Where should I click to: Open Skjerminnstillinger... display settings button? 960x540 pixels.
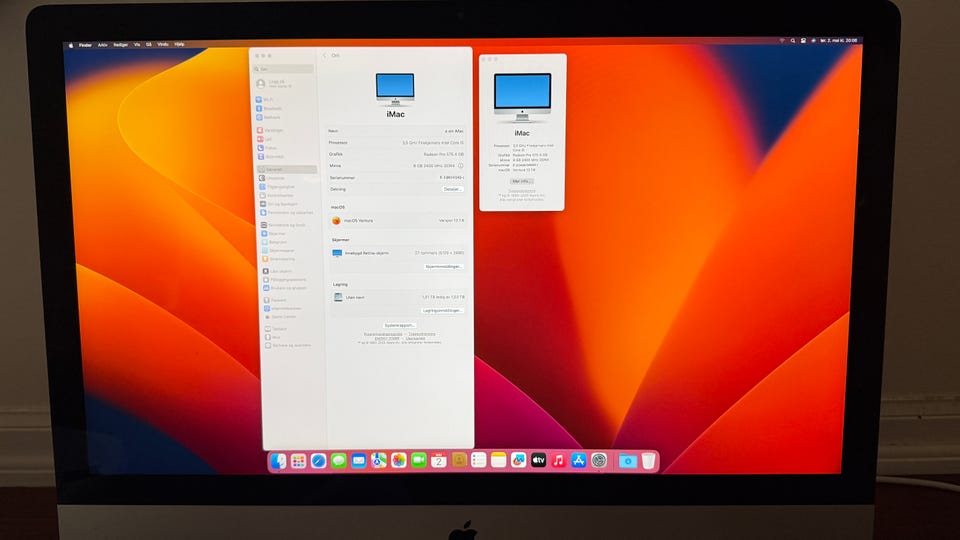click(443, 267)
